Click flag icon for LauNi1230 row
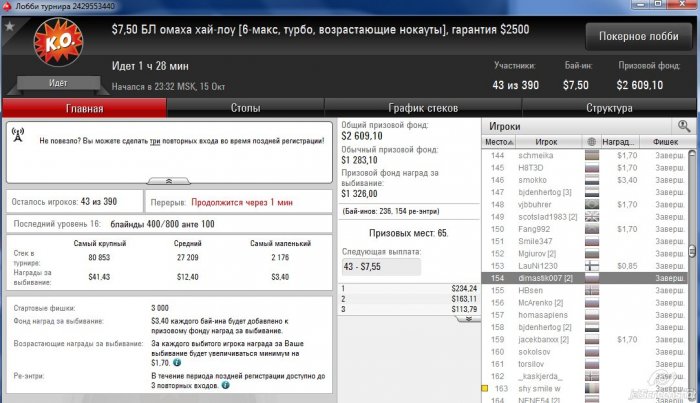The image size is (700, 403). pyautogui.click(x=592, y=266)
